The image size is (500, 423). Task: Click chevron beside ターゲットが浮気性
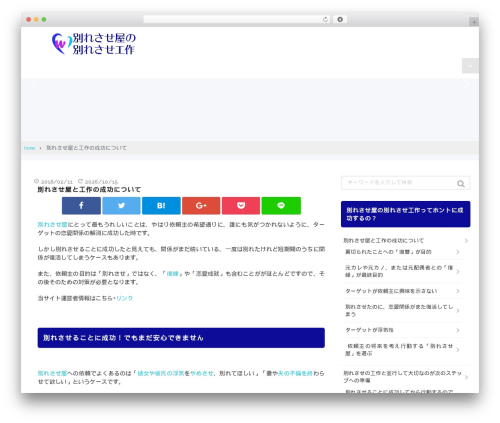tap(458, 330)
